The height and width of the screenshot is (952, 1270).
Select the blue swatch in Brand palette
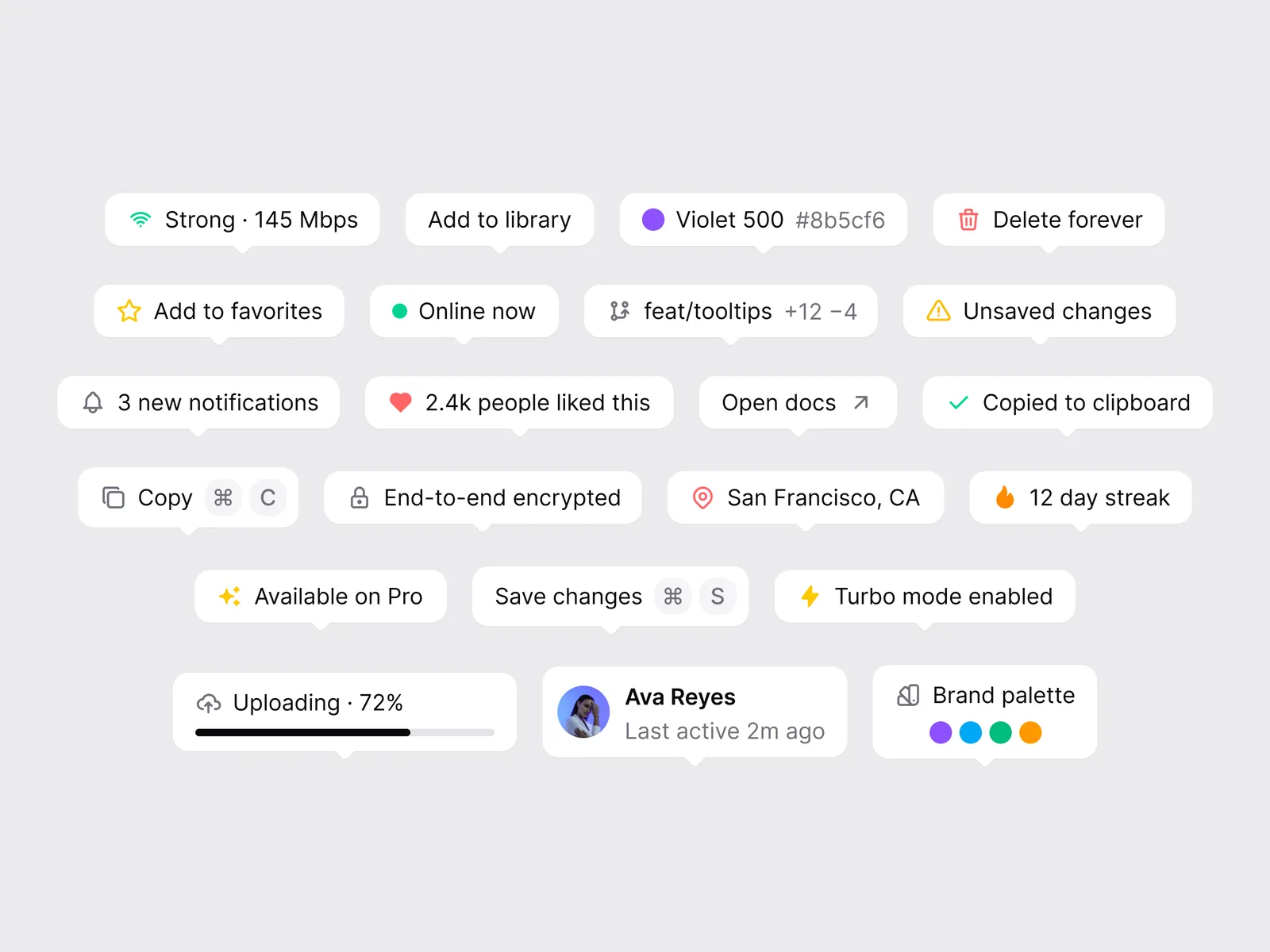971,732
